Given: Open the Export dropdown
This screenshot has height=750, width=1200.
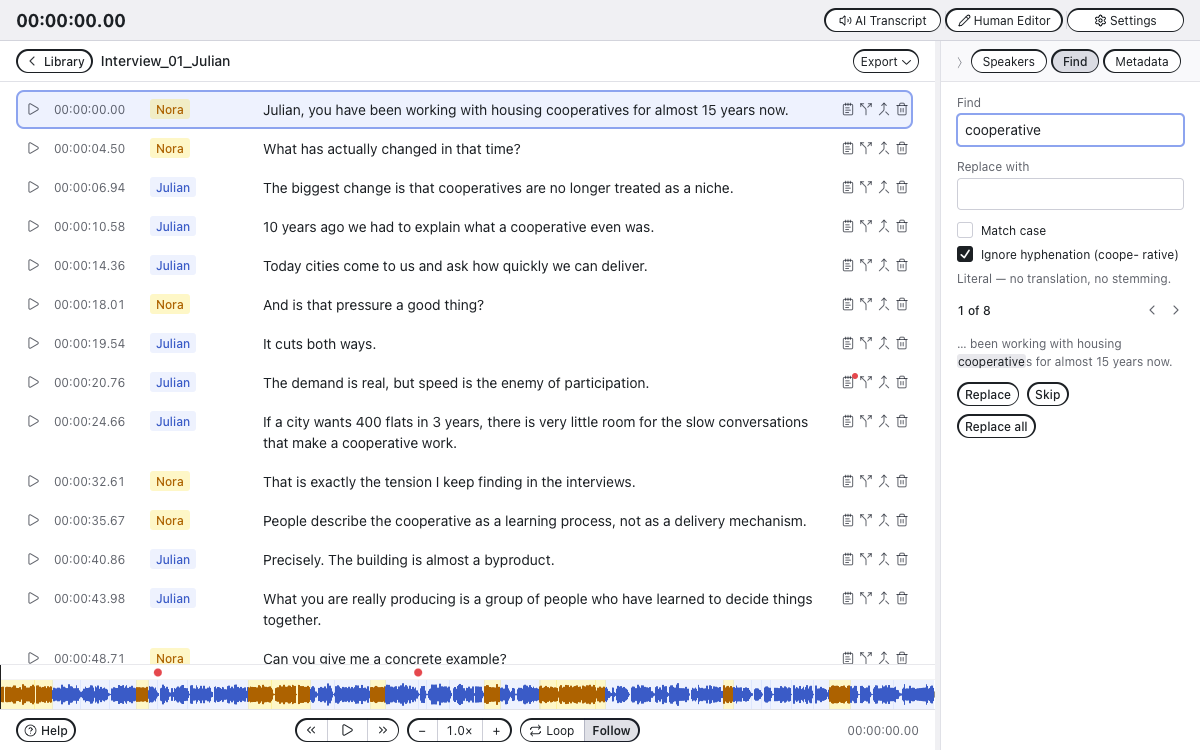Looking at the screenshot, I should coord(885,61).
